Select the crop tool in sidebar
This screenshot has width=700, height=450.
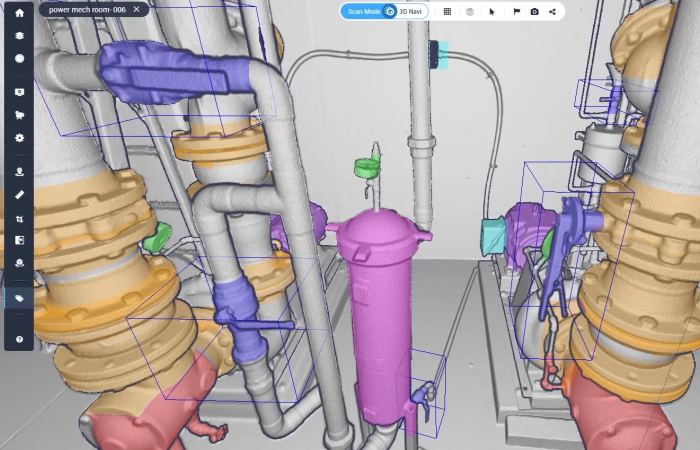tap(19, 218)
